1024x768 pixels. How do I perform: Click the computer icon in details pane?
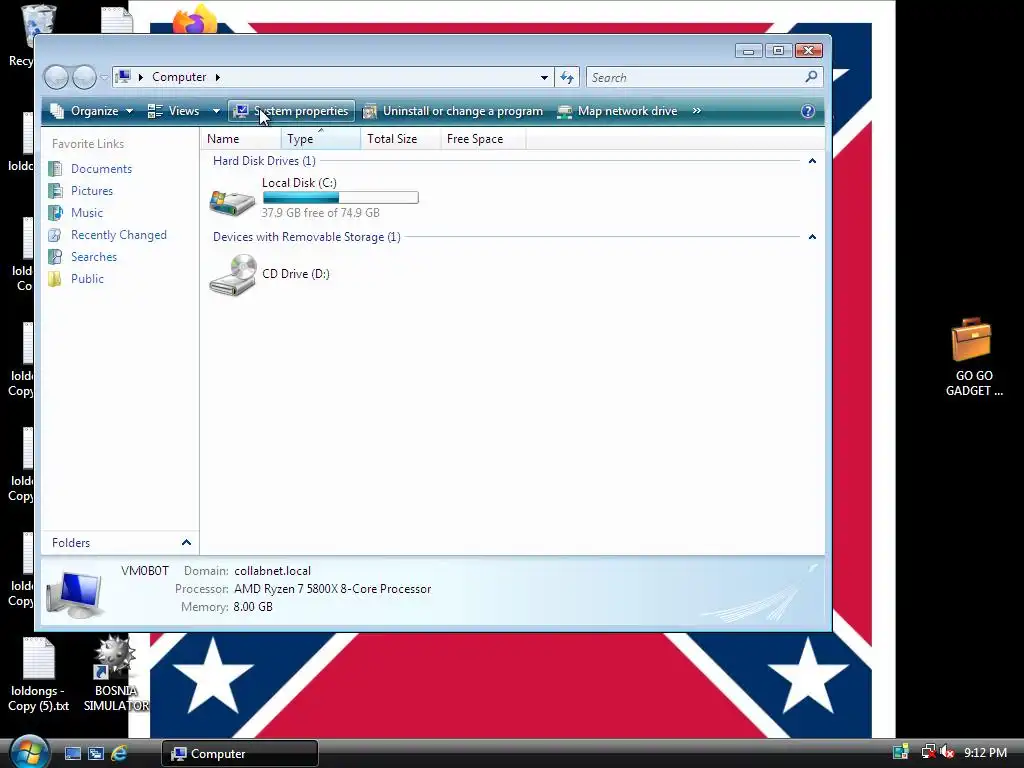(x=75, y=593)
